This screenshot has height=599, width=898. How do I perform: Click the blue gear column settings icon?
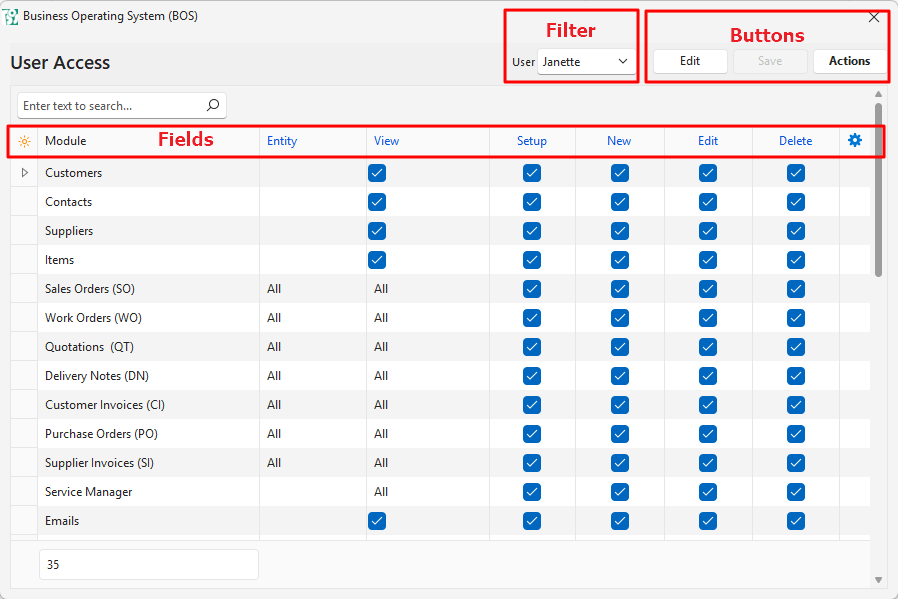[854, 141]
